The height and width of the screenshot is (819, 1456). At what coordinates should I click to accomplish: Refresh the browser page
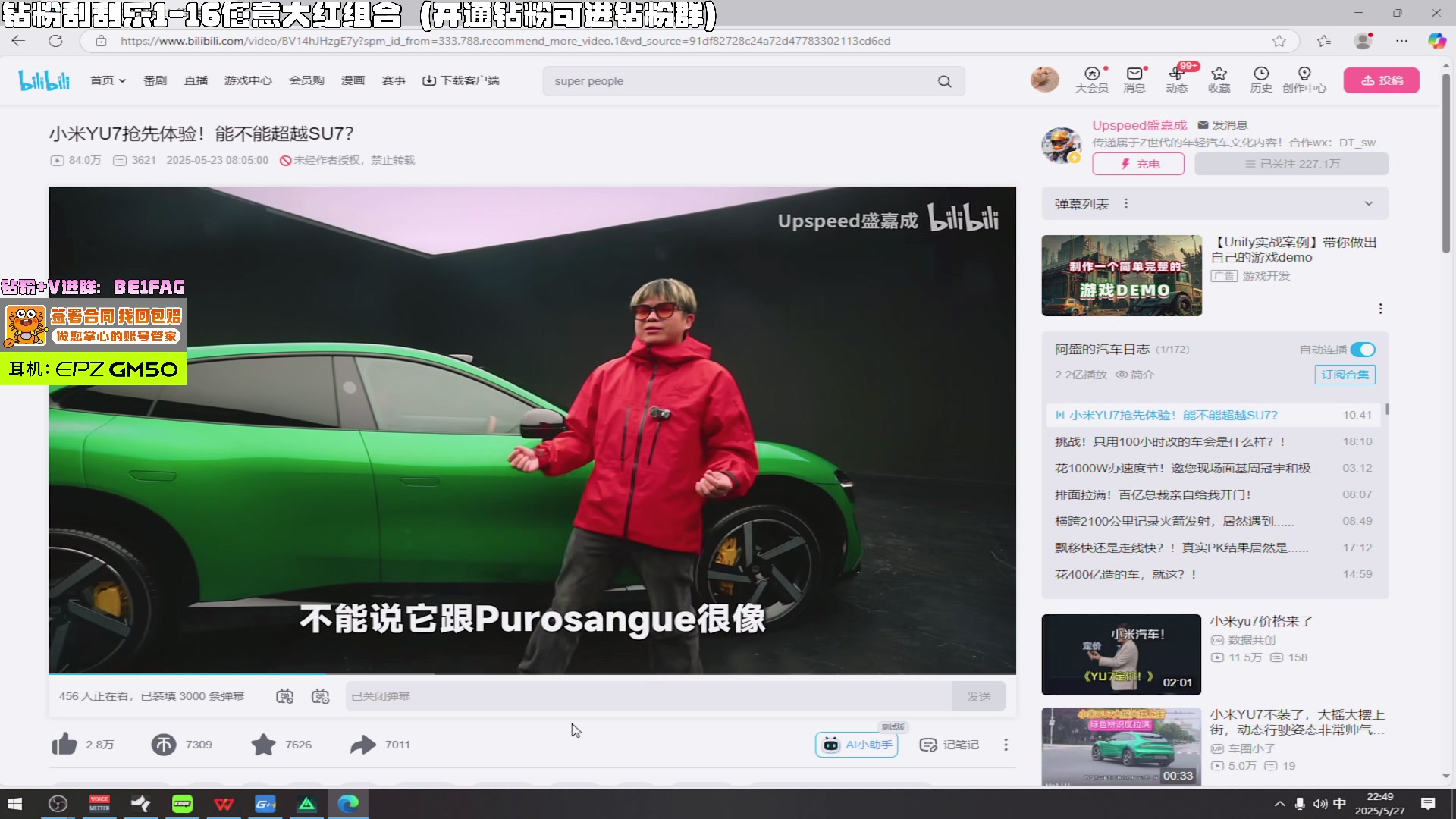point(55,41)
